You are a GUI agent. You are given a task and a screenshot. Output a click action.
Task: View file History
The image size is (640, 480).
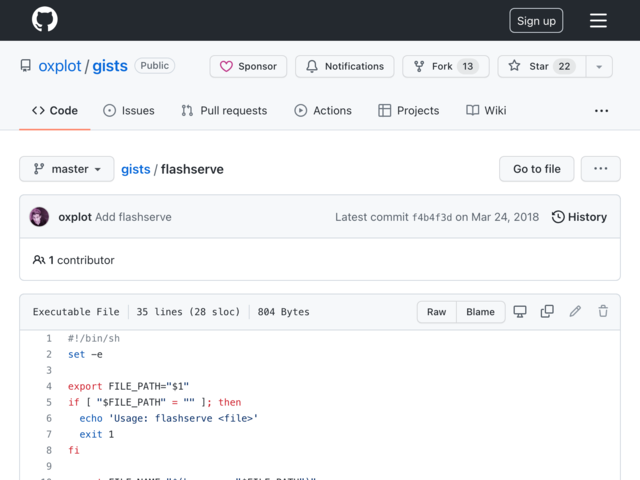[579, 217]
